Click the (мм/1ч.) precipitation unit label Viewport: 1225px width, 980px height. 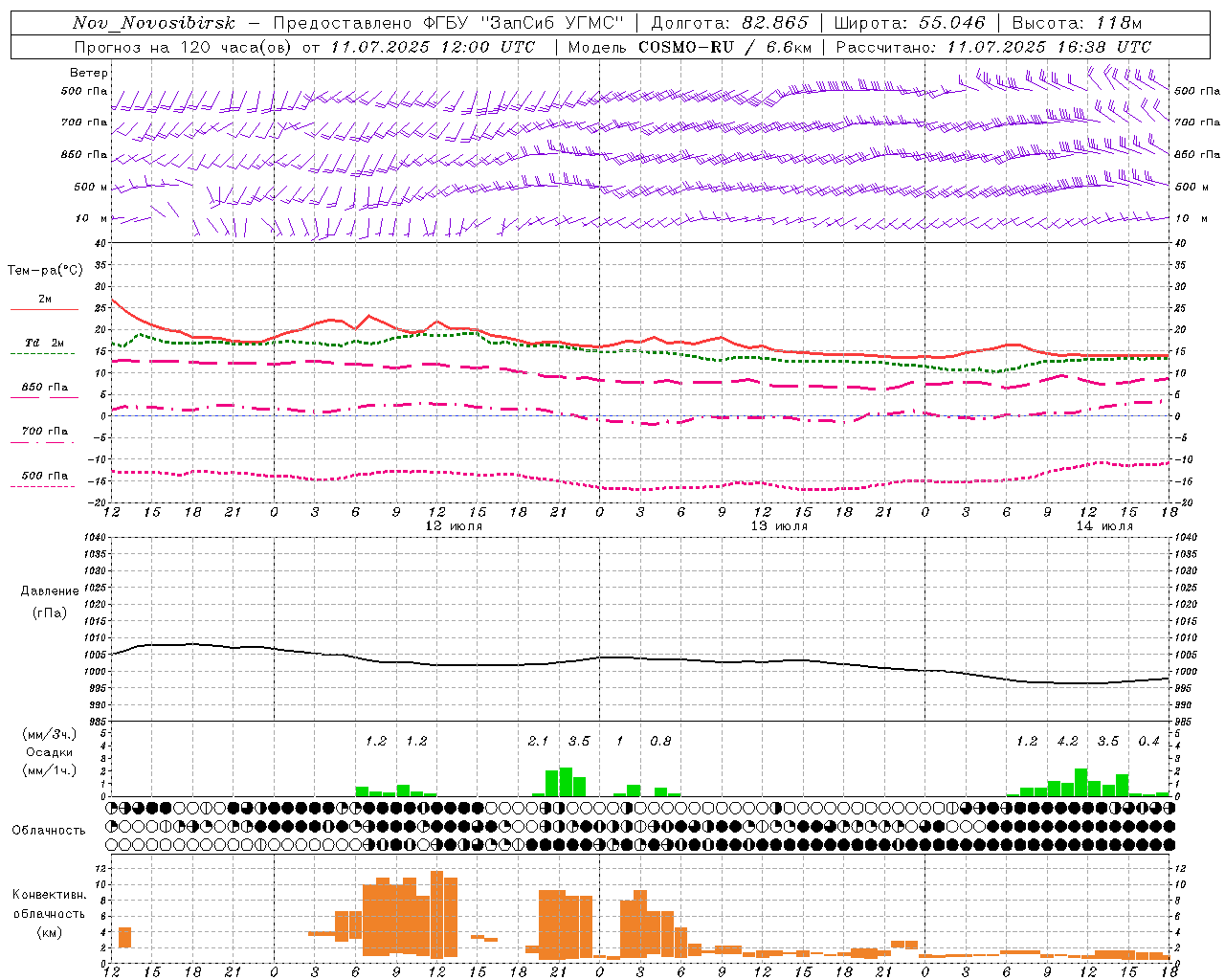pos(50,770)
